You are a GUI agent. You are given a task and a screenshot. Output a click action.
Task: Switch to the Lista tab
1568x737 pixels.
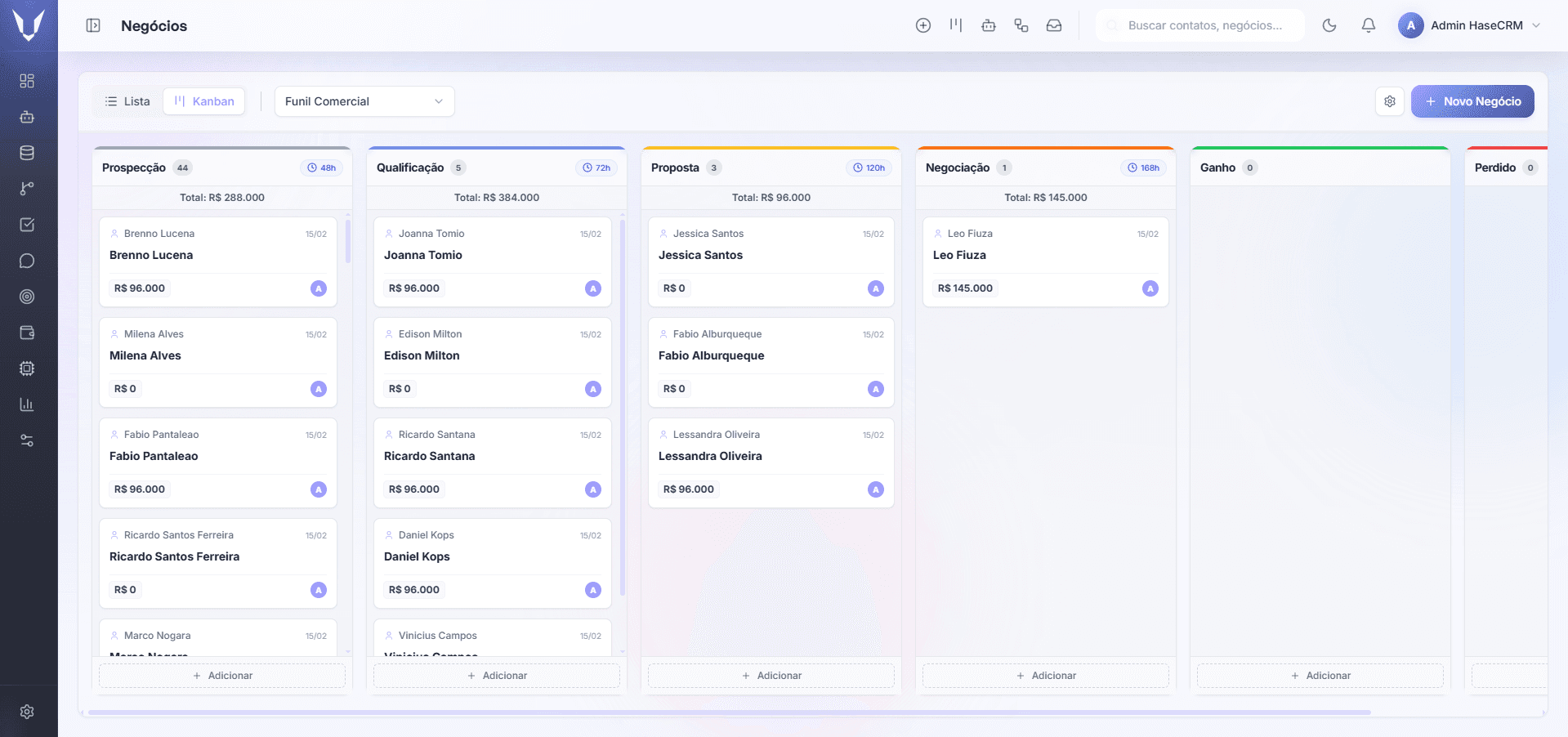[x=127, y=100]
